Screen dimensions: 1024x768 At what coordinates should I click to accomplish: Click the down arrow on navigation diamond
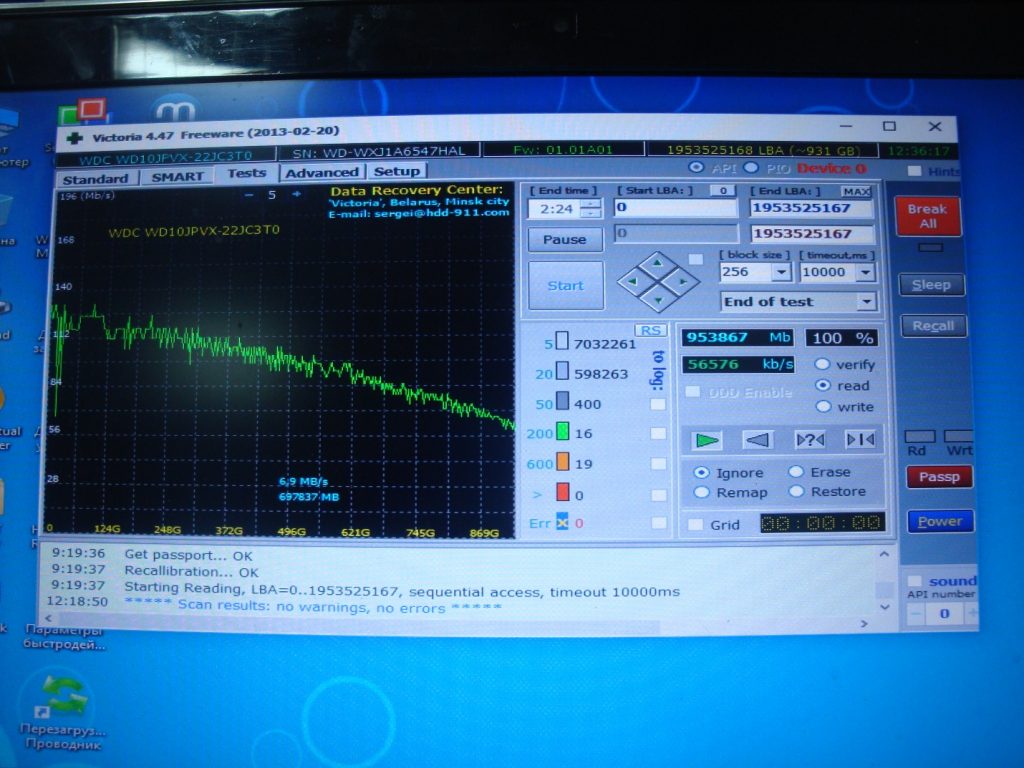(x=658, y=300)
